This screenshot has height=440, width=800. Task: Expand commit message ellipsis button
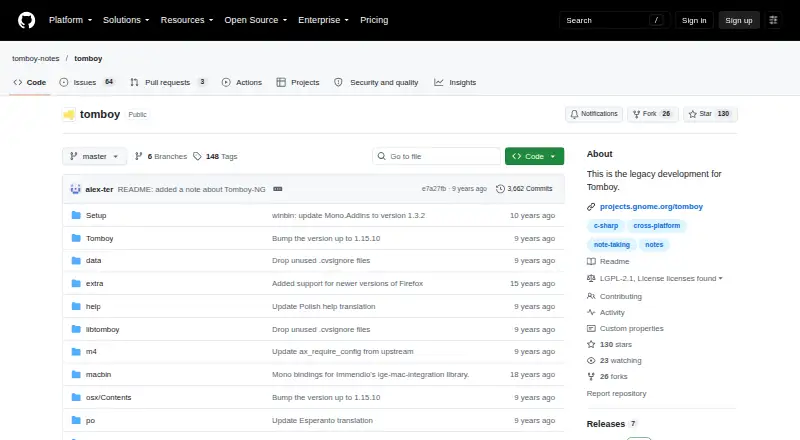tap(278, 189)
